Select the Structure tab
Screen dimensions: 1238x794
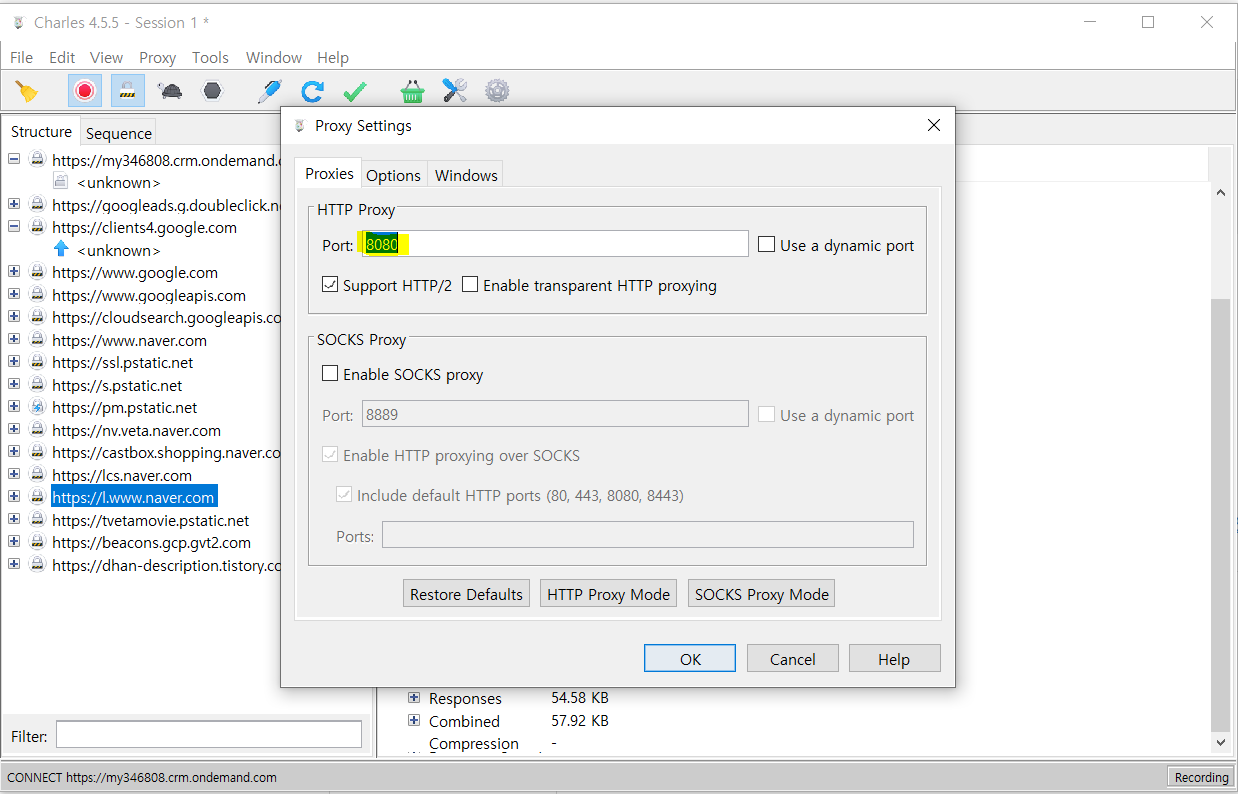click(41, 132)
